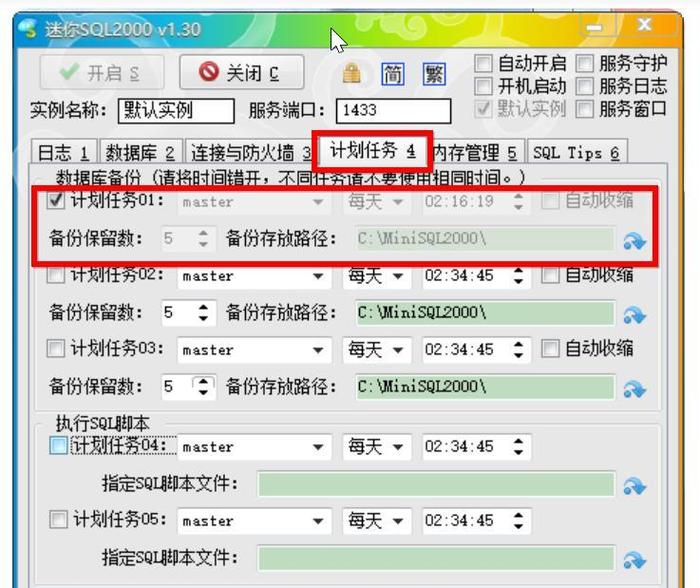
Task: Browse backup path for 计划任务03
Action: 634,389
